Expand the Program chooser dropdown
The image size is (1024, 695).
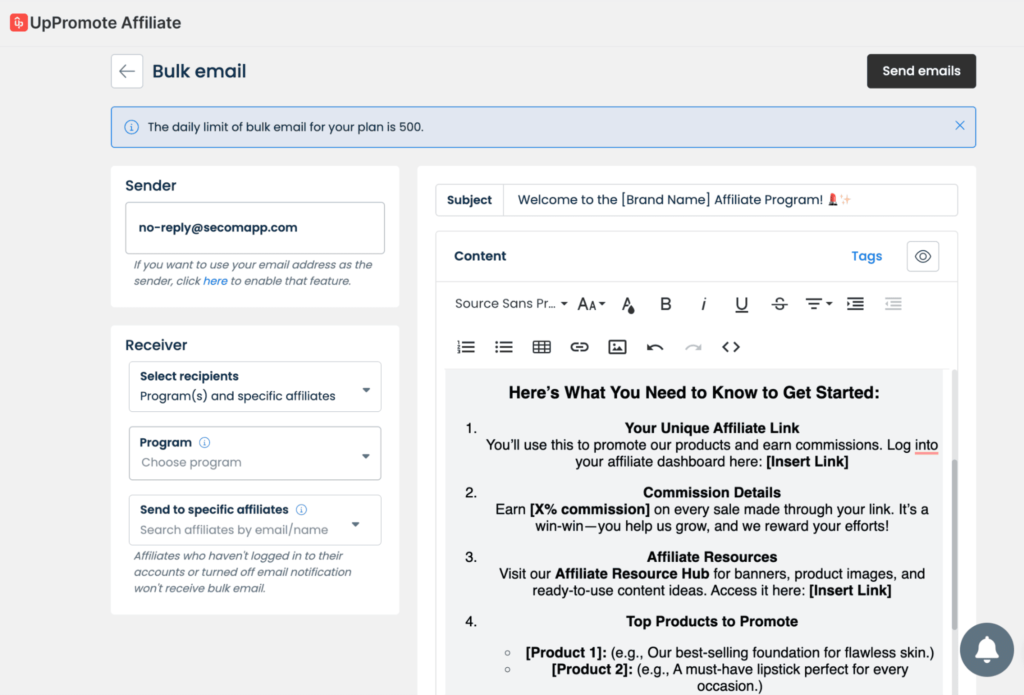[x=255, y=453]
